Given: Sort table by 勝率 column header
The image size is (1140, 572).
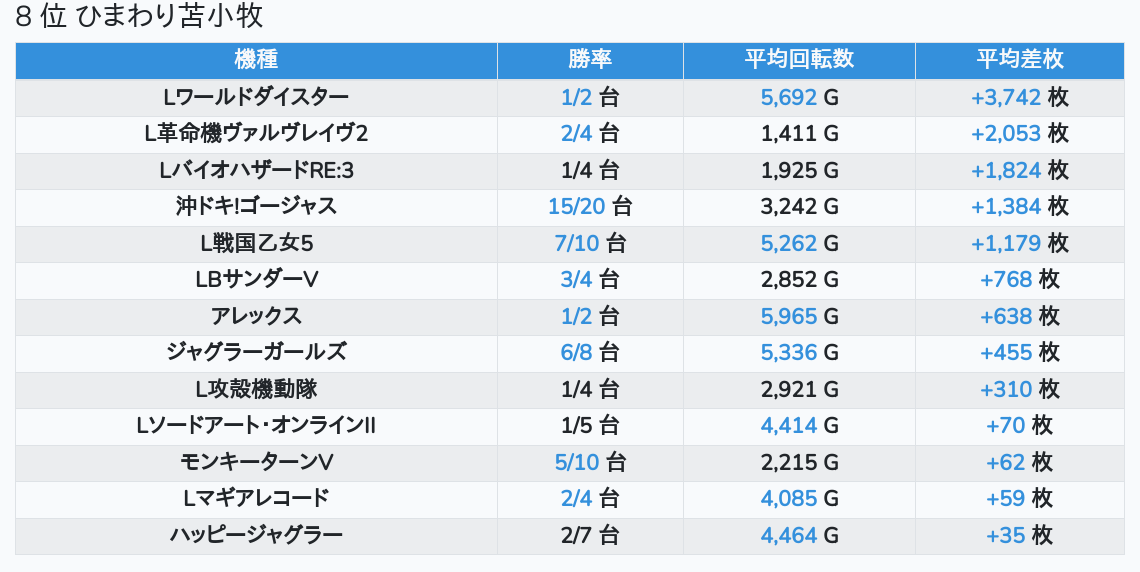Looking at the screenshot, I should click(x=590, y=60).
